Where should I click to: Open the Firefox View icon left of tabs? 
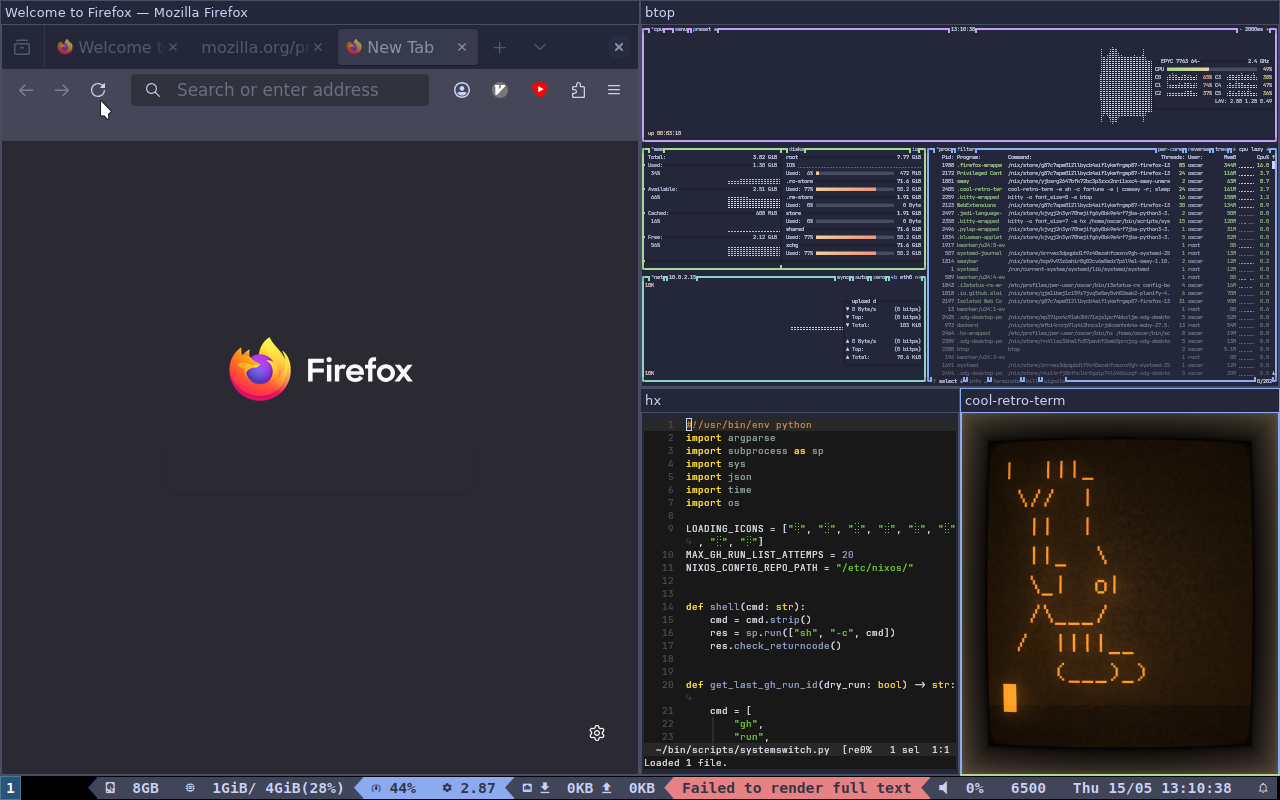click(22, 47)
